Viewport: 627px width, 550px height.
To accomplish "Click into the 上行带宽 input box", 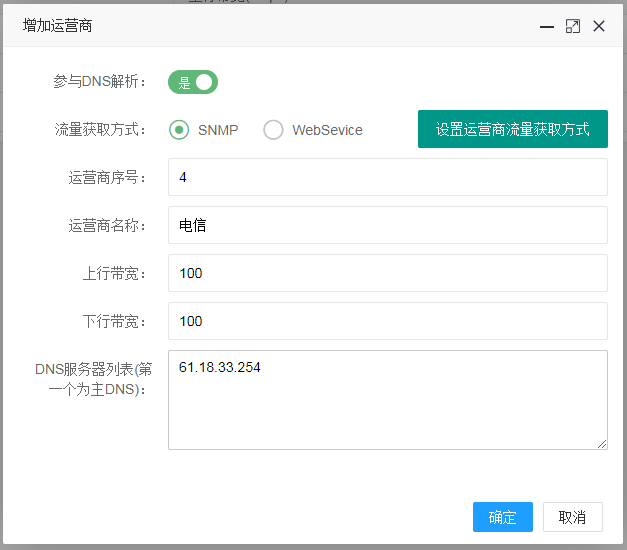I will 387,273.
